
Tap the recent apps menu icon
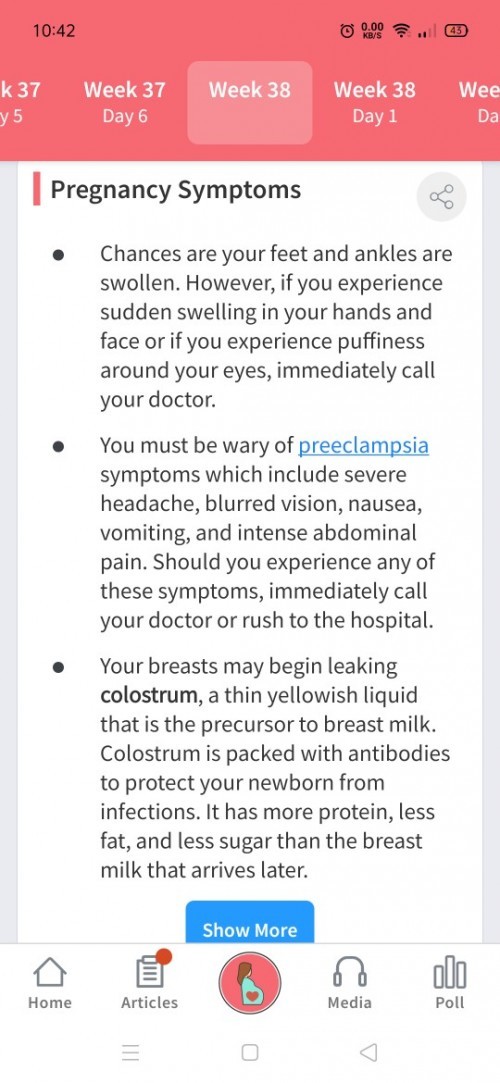pos(131,1052)
